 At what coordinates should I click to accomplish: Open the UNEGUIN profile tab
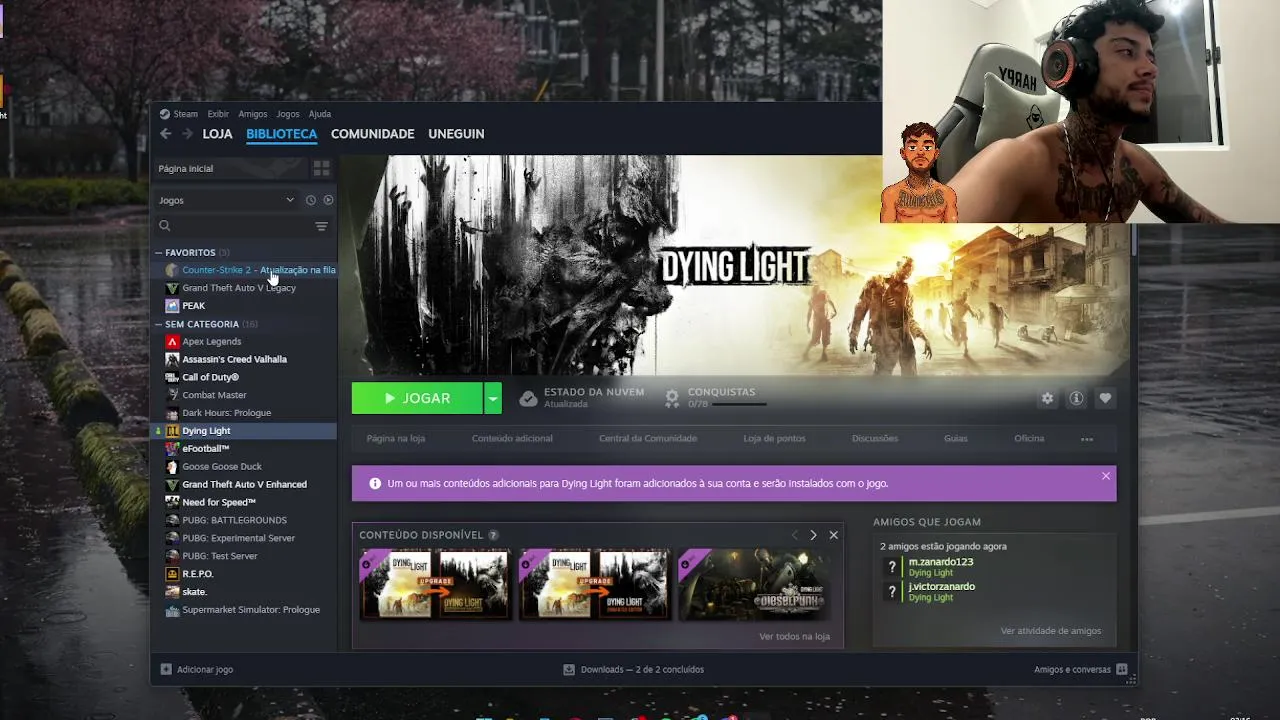tap(456, 134)
